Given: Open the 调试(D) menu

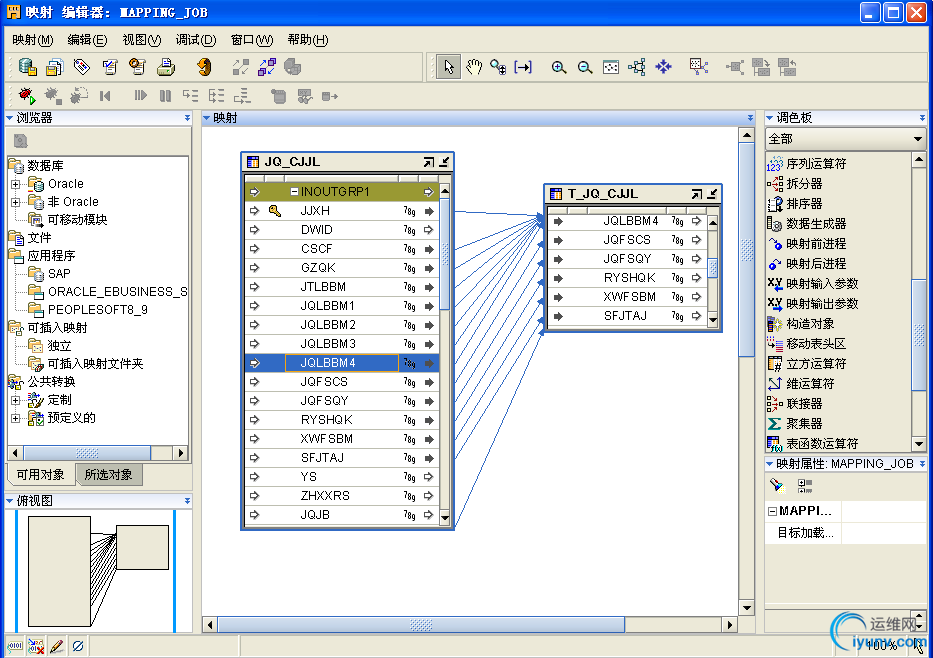Looking at the screenshot, I should 196,40.
